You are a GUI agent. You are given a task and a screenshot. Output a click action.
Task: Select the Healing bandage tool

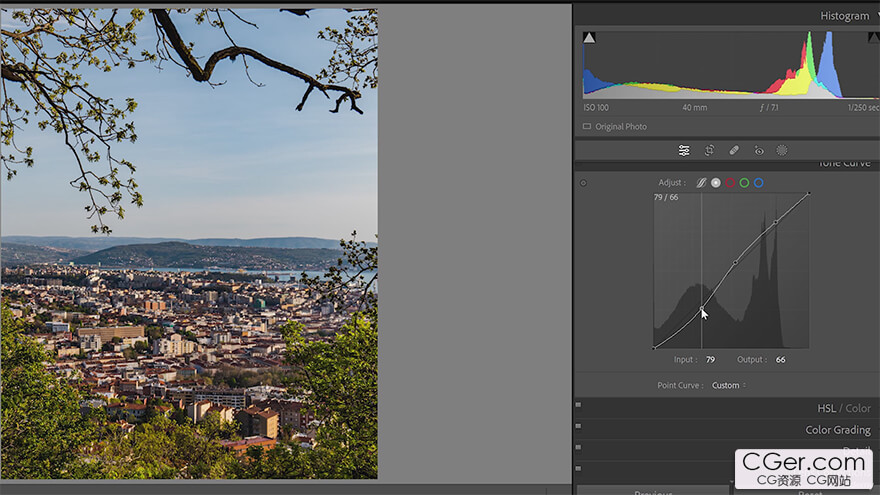(734, 150)
